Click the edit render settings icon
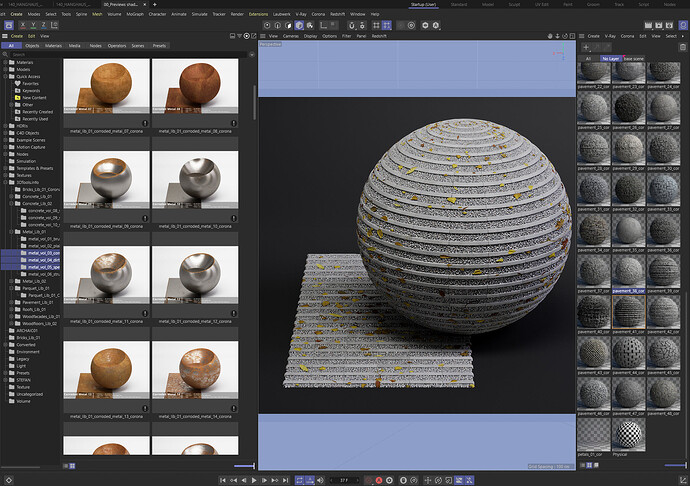The width and height of the screenshot is (690, 486). [x=669, y=26]
